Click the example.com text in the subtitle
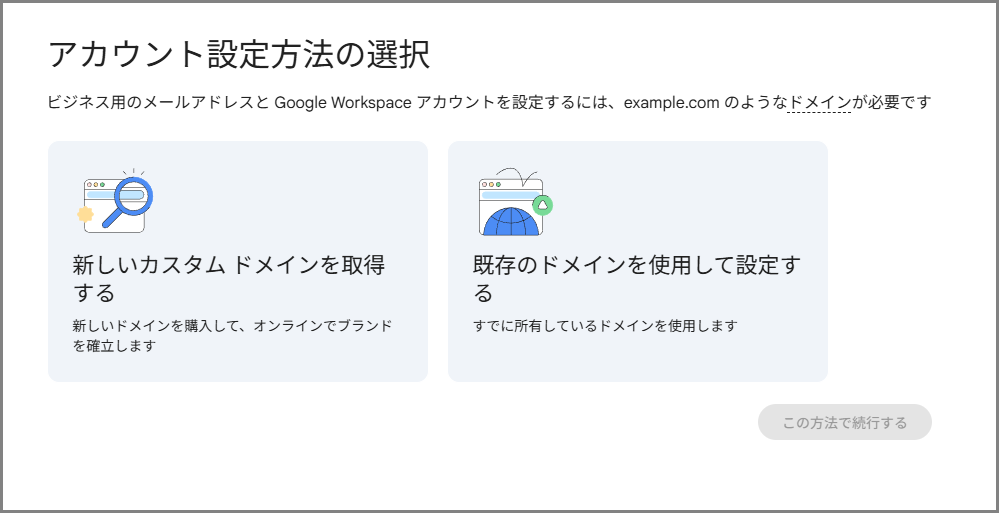The image size is (999, 513). pyautogui.click(x=670, y=102)
